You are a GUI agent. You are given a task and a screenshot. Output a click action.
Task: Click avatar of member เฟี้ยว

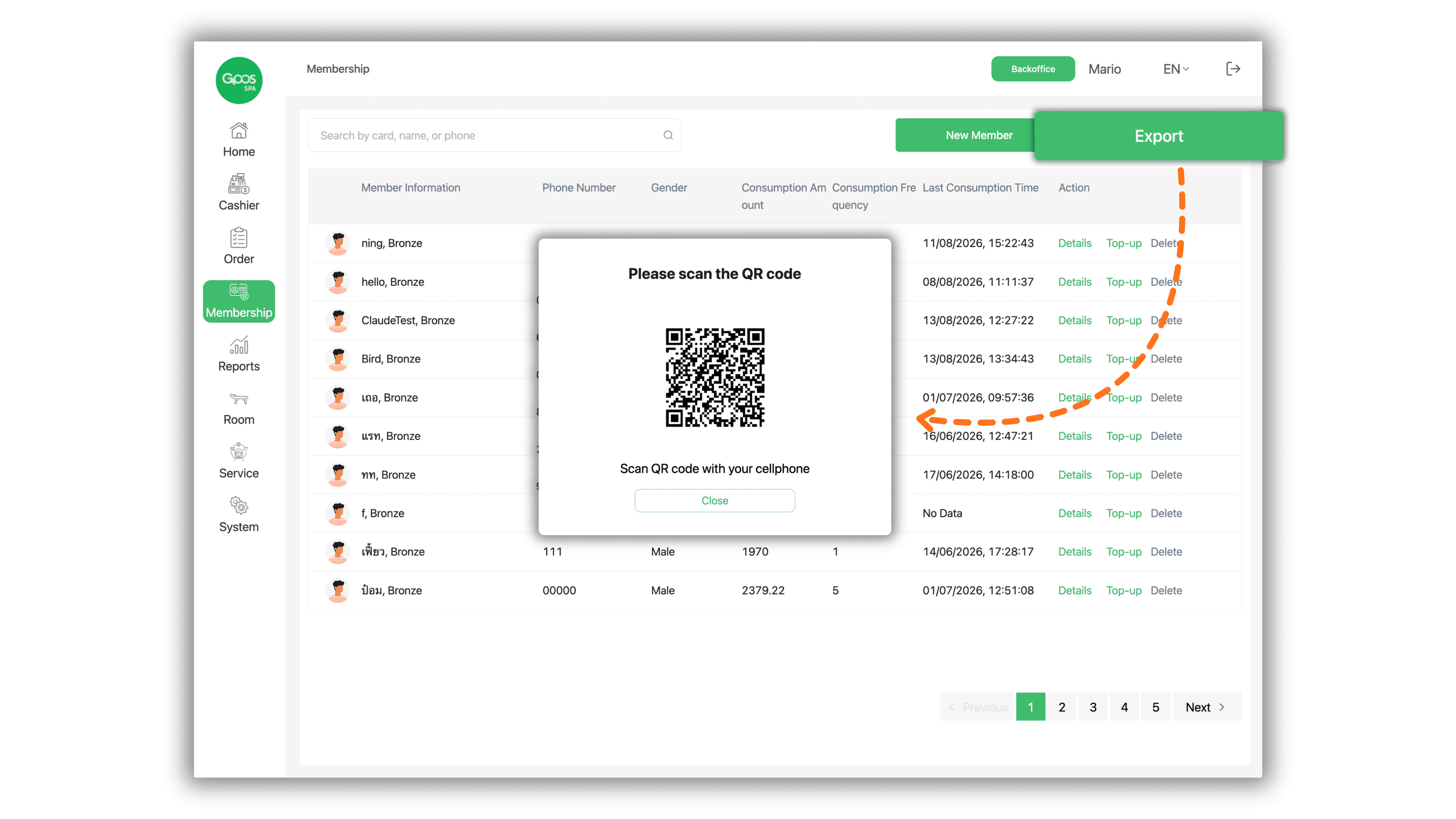point(338,552)
